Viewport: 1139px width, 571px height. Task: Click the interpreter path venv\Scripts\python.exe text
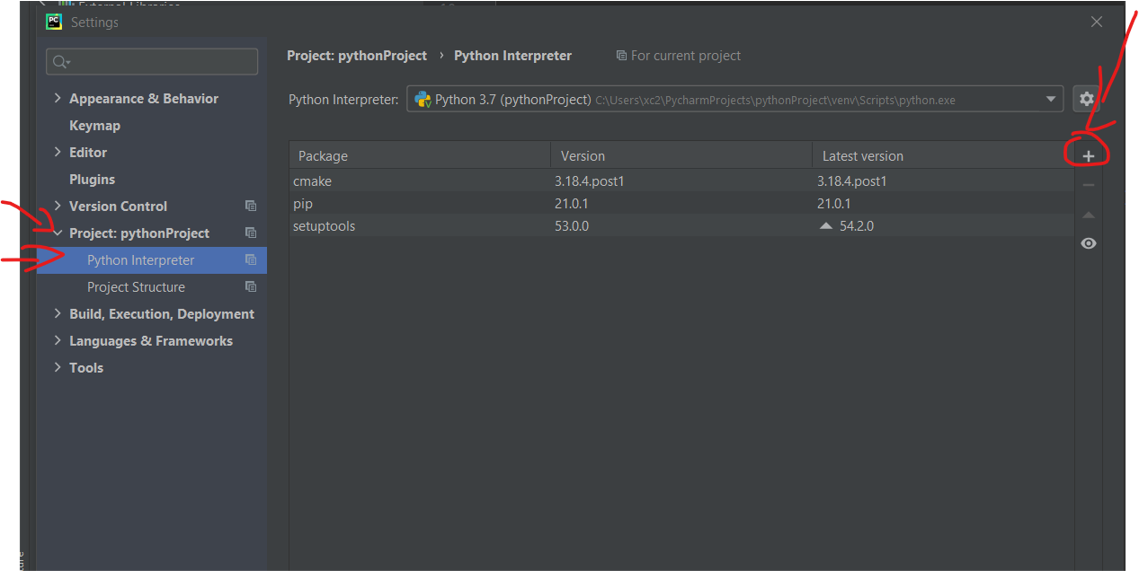(x=775, y=100)
